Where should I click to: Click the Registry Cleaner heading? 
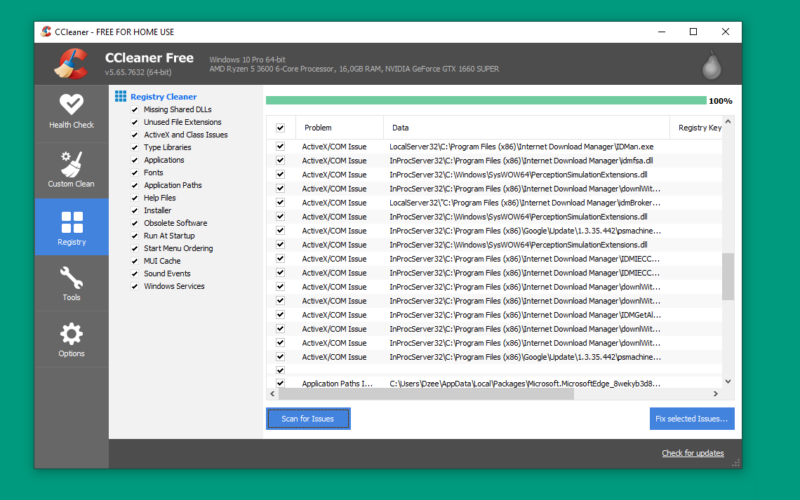tap(163, 96)
